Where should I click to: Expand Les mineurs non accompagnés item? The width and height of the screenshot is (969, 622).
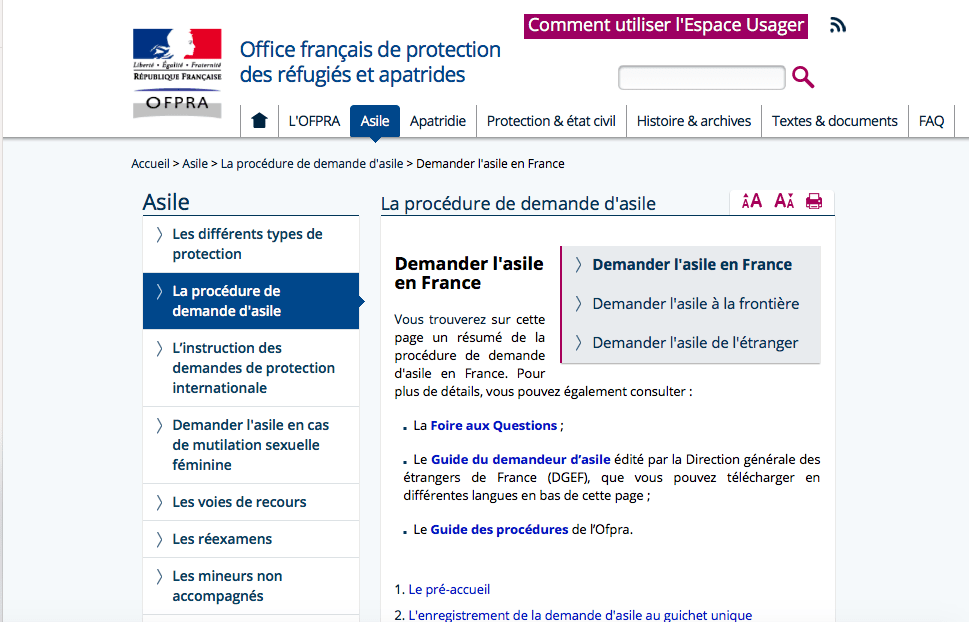point(227,586)
